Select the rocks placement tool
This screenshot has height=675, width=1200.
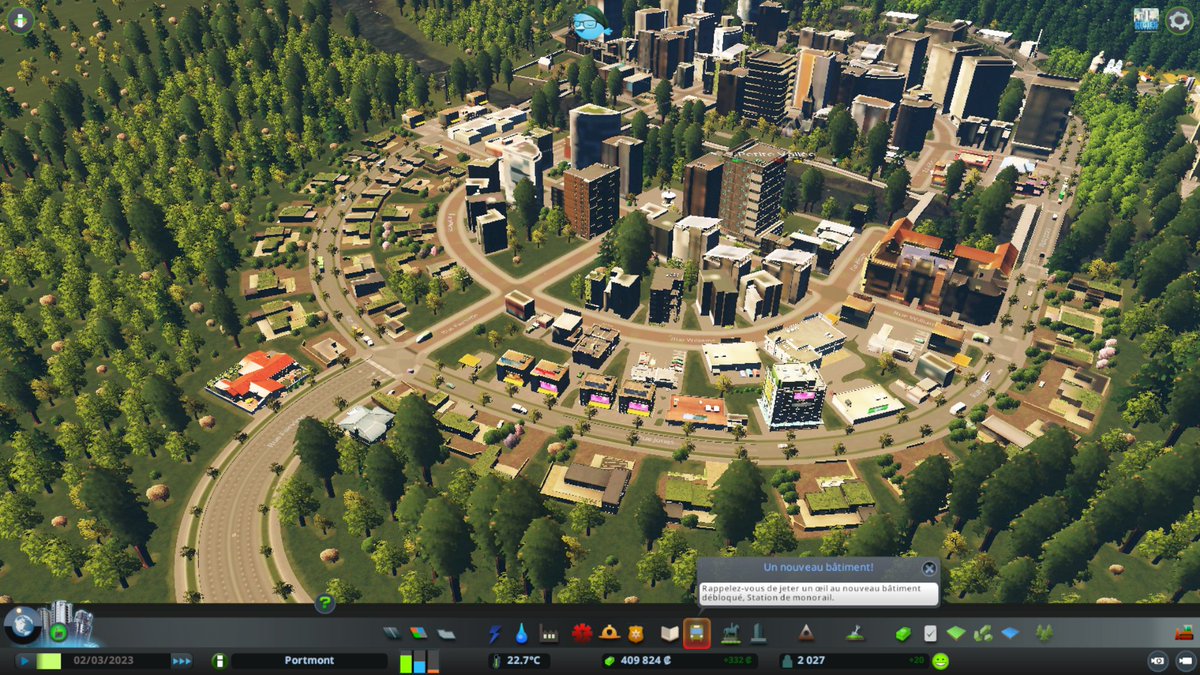(x=984, y=633)
